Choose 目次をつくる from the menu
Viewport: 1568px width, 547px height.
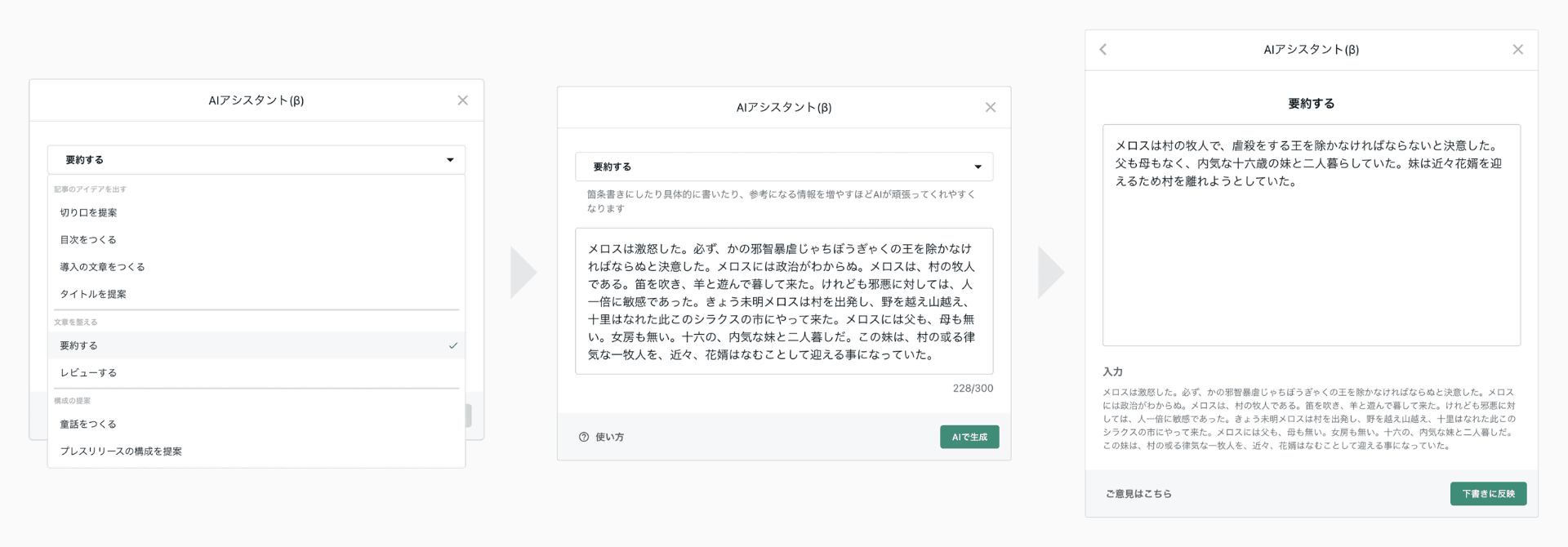pyautogui.click(x=256, y=239)
